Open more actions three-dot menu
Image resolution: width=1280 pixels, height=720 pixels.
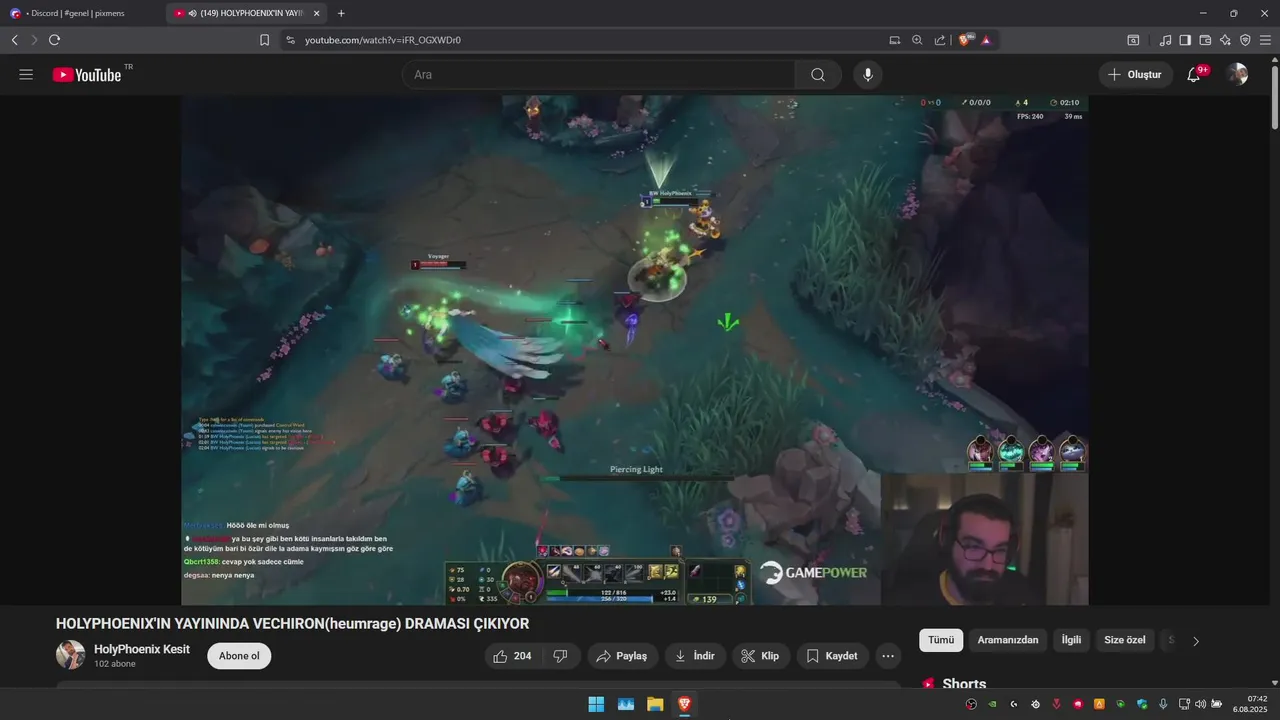[x=888, y=656]
